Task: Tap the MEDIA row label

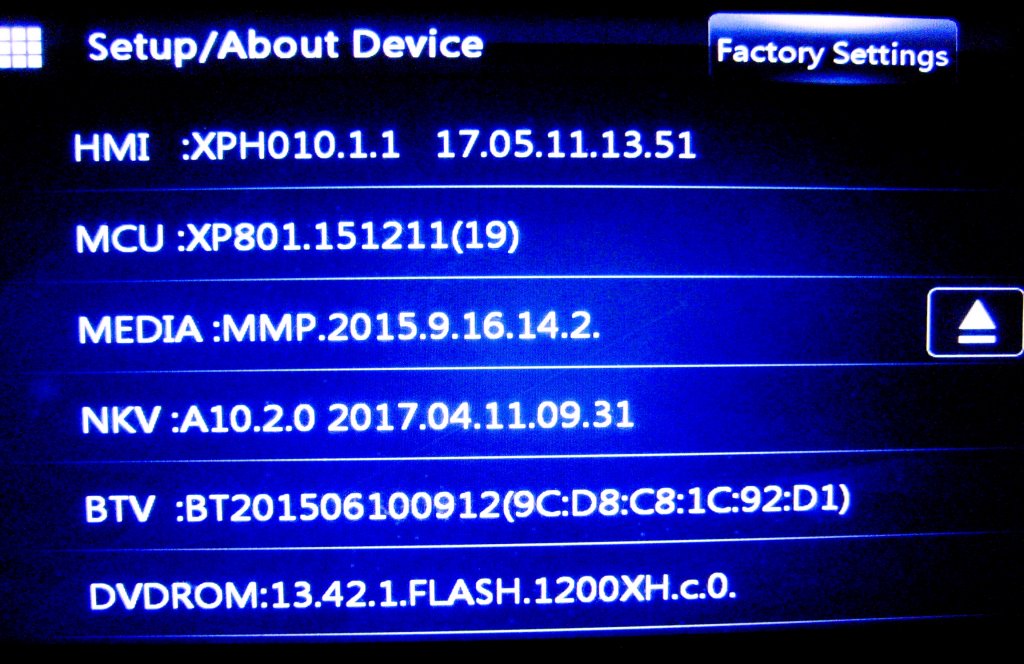Action: pos(140,329)
